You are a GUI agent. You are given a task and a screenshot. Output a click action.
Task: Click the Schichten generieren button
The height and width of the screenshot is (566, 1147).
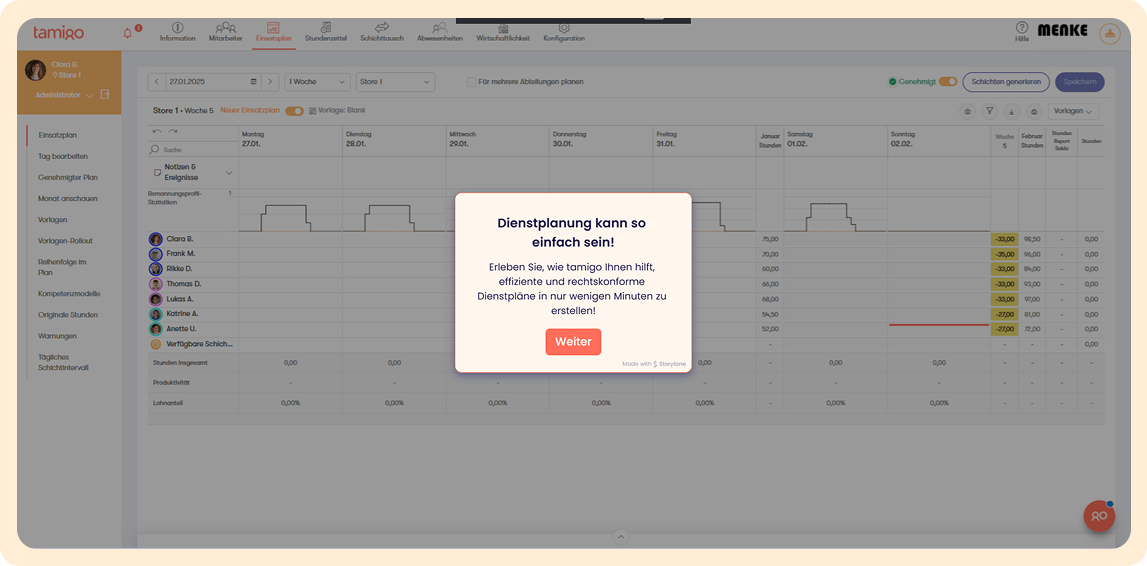(1005, 82)
